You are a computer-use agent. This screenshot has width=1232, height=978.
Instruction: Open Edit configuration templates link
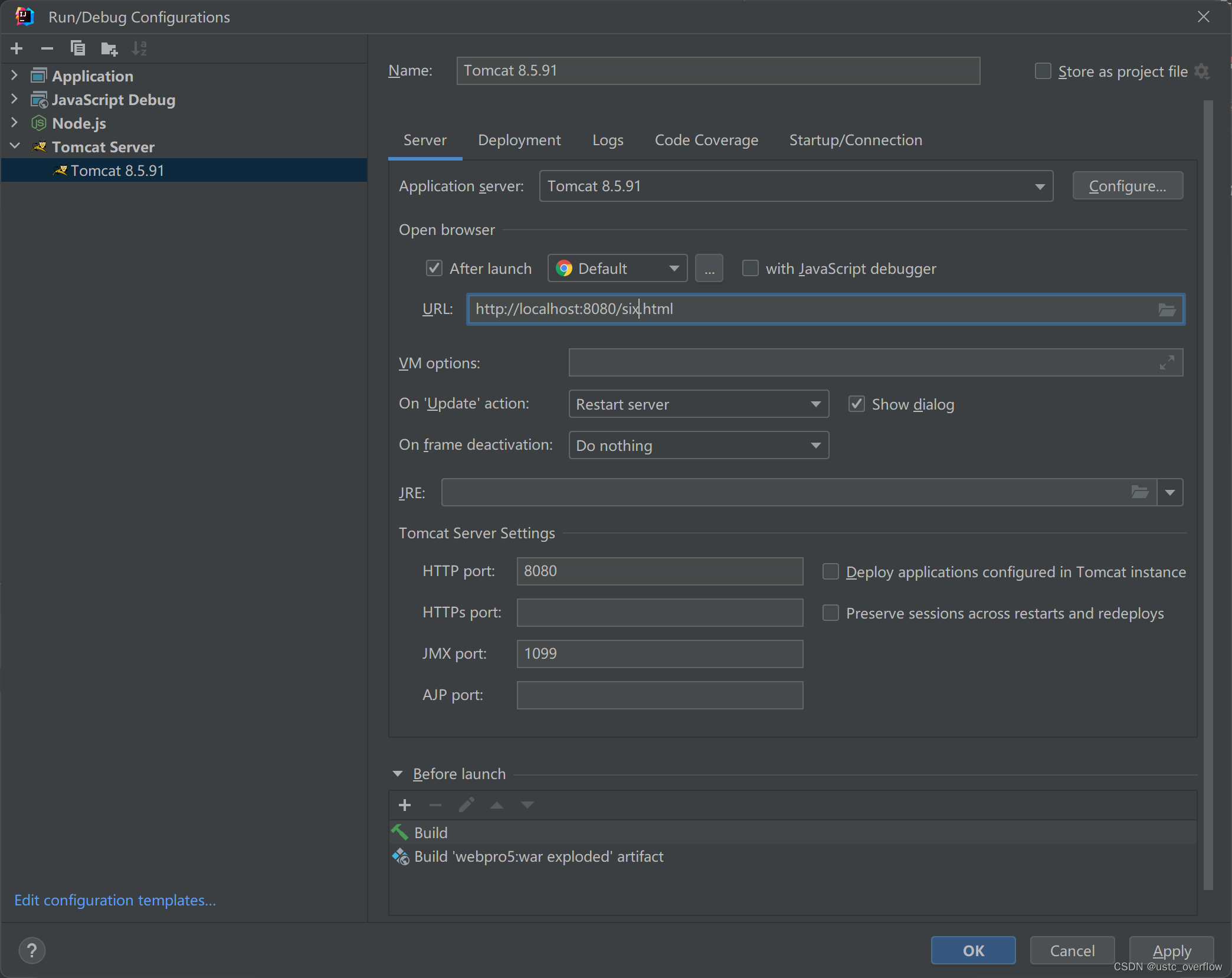click(115, 900)
